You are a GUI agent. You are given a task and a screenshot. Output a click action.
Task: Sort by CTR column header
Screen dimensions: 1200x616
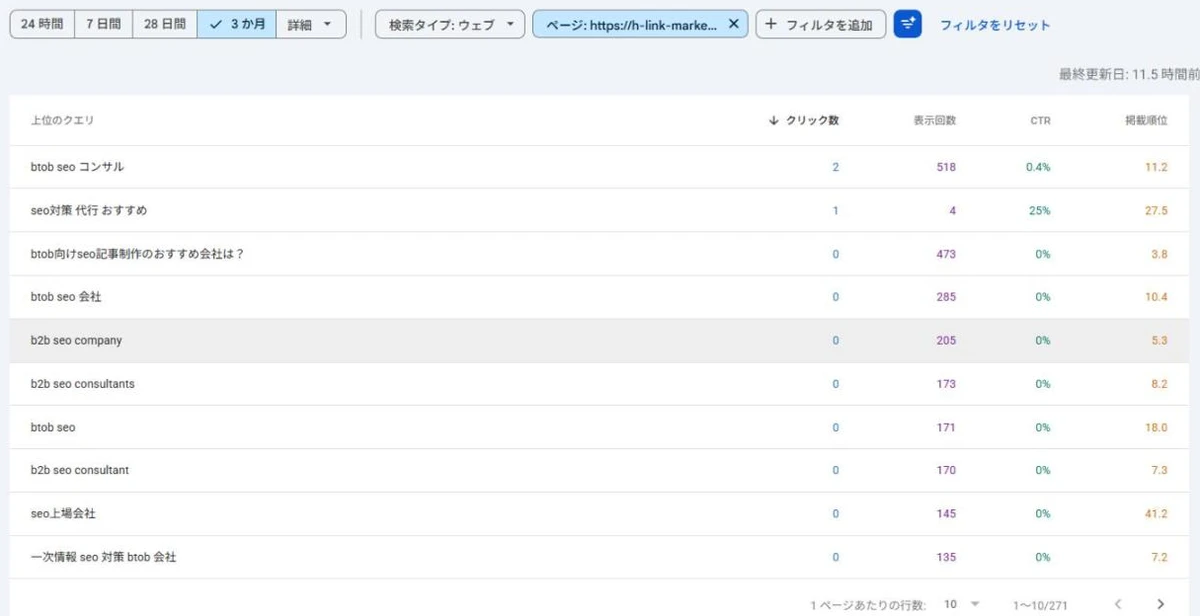coord(1040,120)
